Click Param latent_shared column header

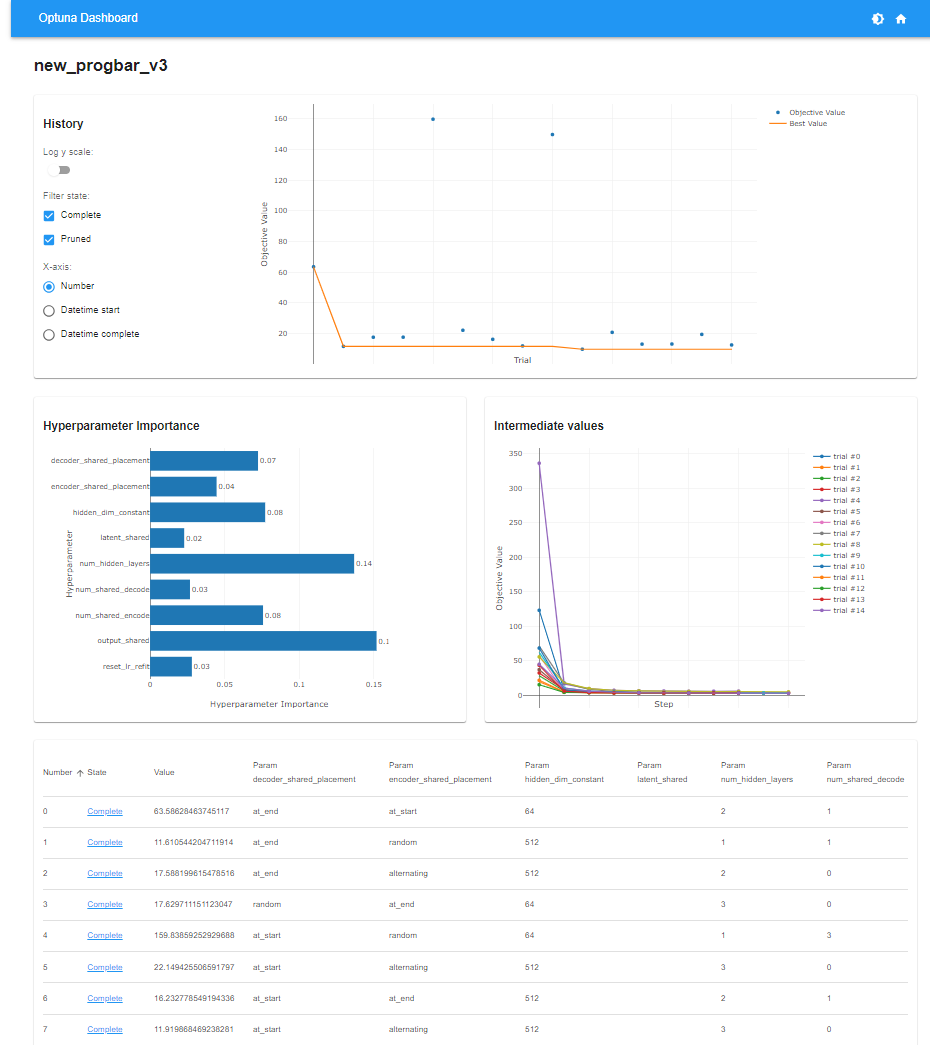pos(662,772)
